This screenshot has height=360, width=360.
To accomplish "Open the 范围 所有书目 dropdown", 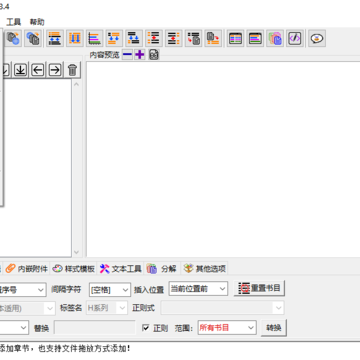I will 227,328.
